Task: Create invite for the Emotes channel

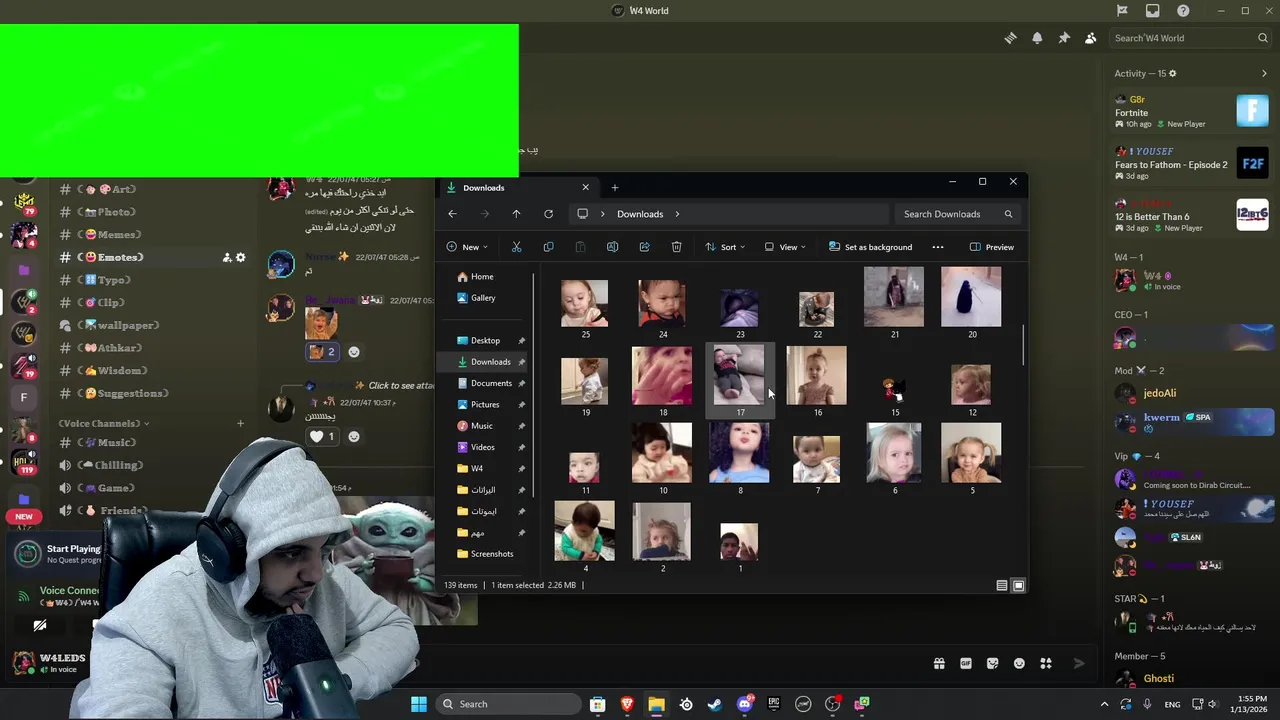Action: 227,257
